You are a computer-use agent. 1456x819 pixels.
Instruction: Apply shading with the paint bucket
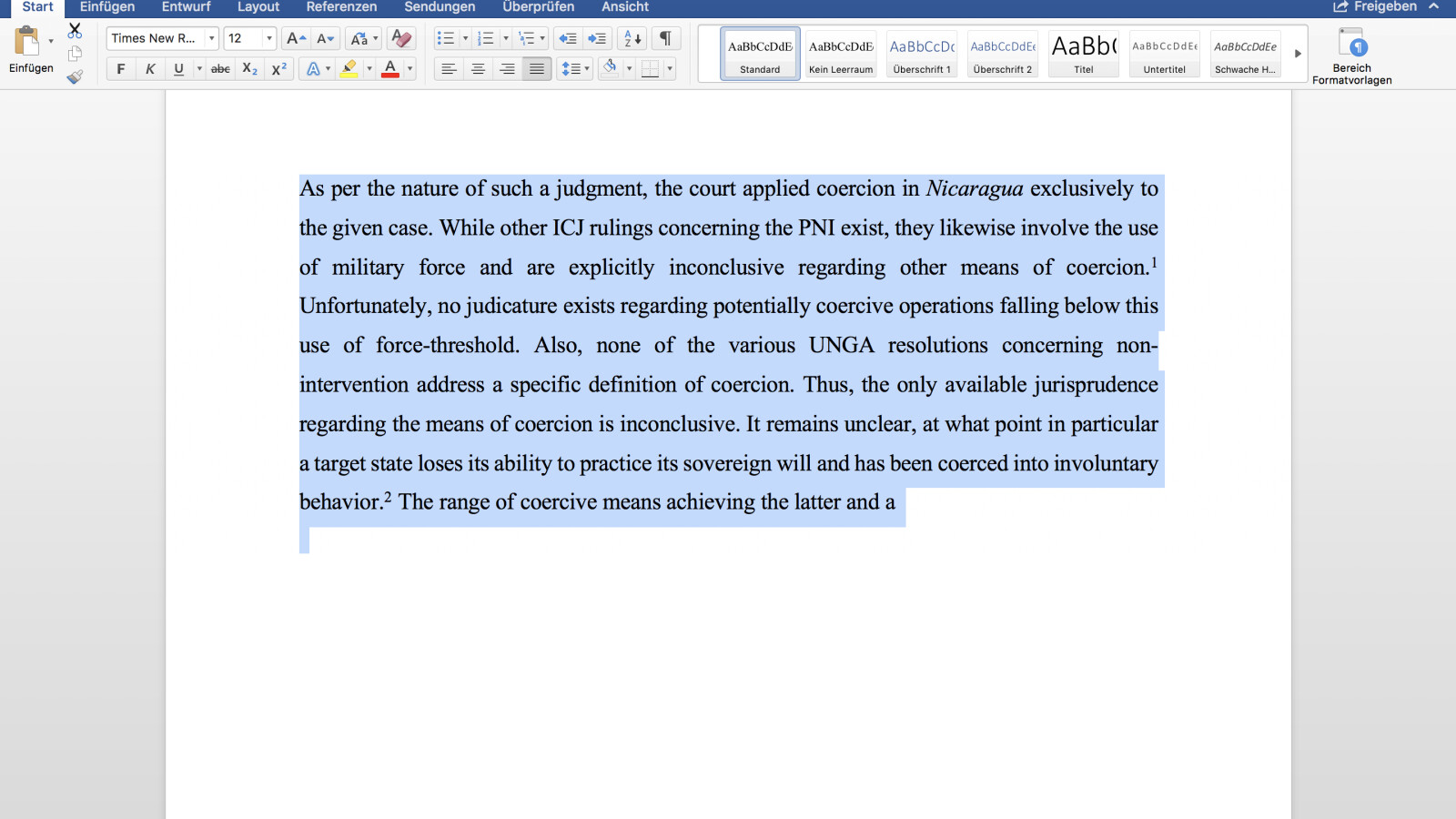(x=610, y=68)
